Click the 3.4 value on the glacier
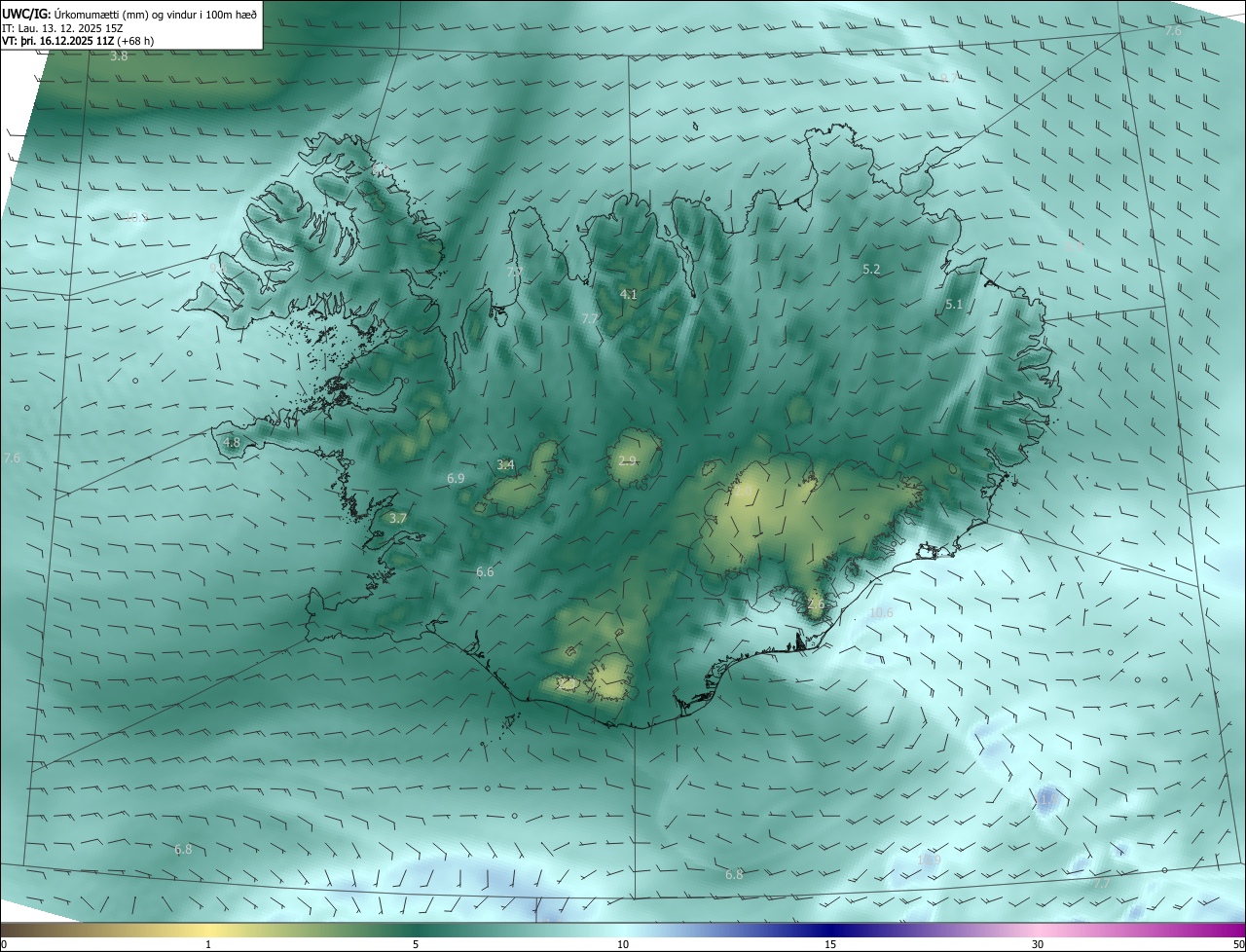 [506, 464]
